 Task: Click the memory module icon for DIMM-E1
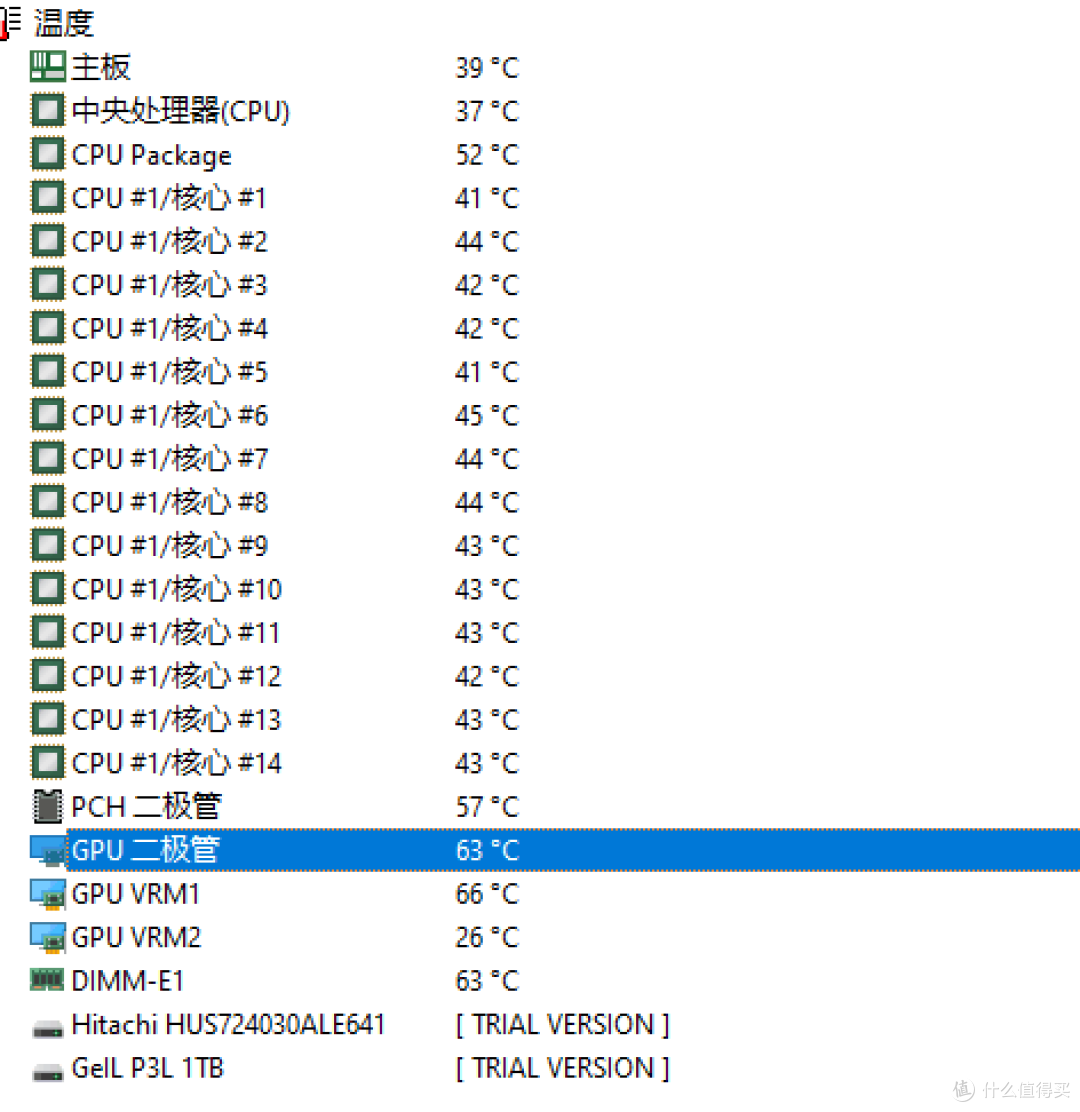pos(48,980)
